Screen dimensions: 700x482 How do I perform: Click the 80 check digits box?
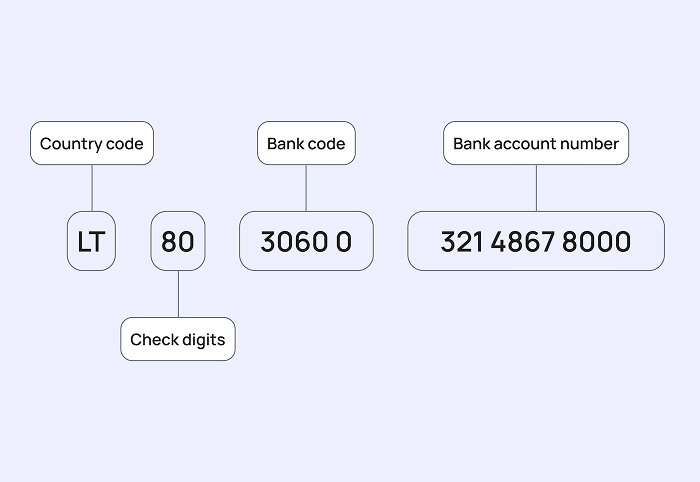pos(178,241)
